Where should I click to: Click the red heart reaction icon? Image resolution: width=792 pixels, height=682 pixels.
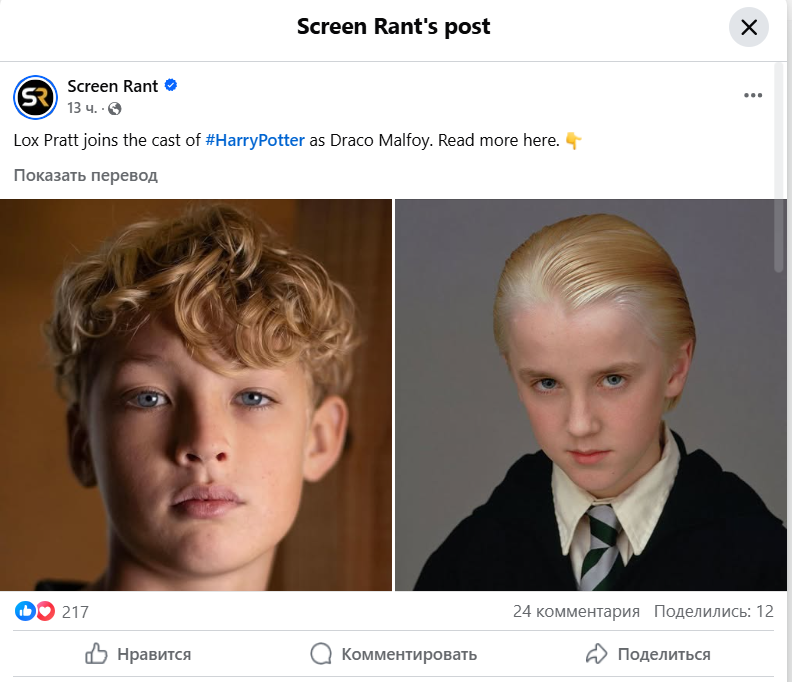click(x=45, y=611)
